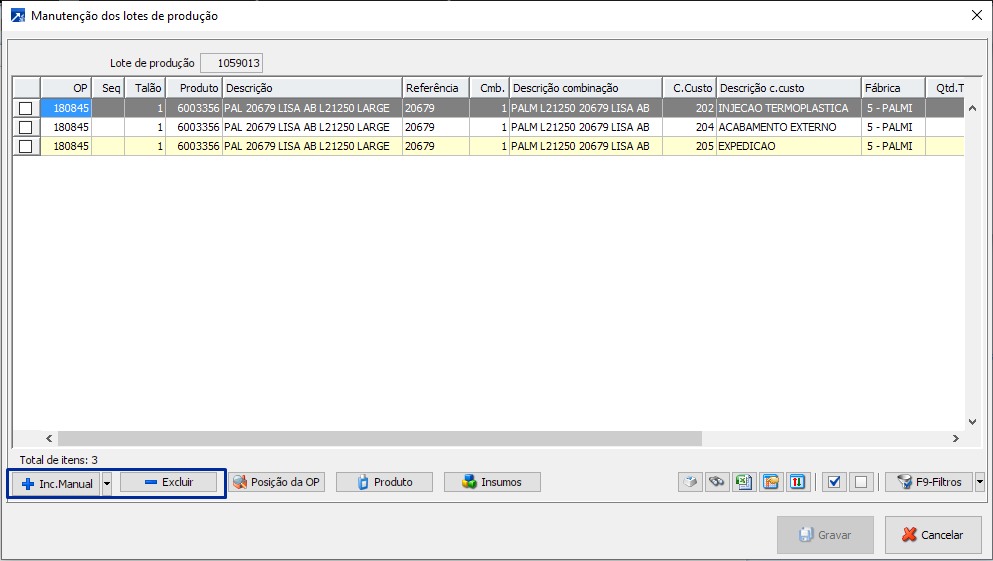Select ACABAMENTO EXTERNO cell
Viewport: 993px width, 561px height.
(788, 127)
